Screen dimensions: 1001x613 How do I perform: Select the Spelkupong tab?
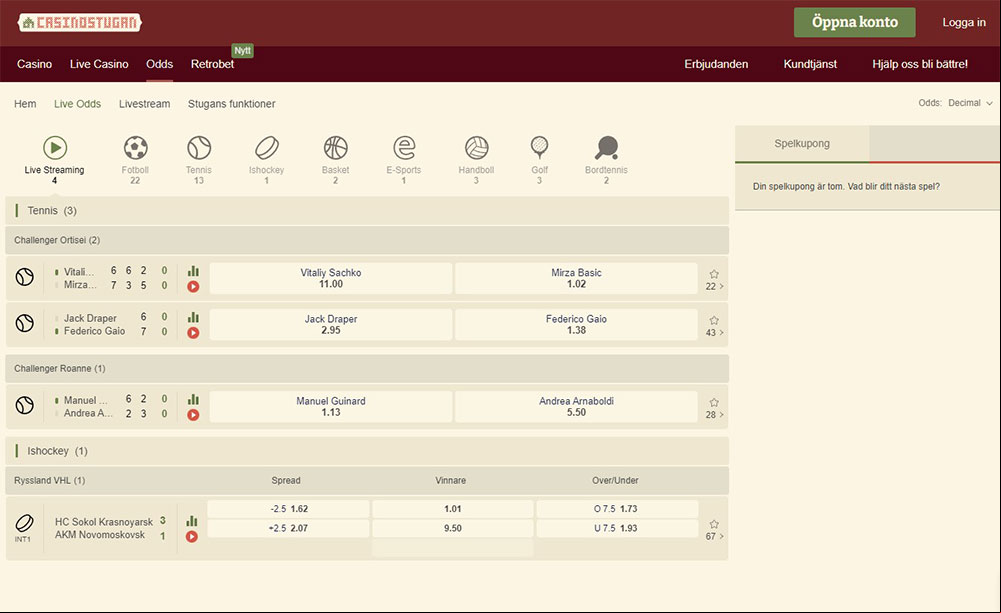(x=802, y=144)
